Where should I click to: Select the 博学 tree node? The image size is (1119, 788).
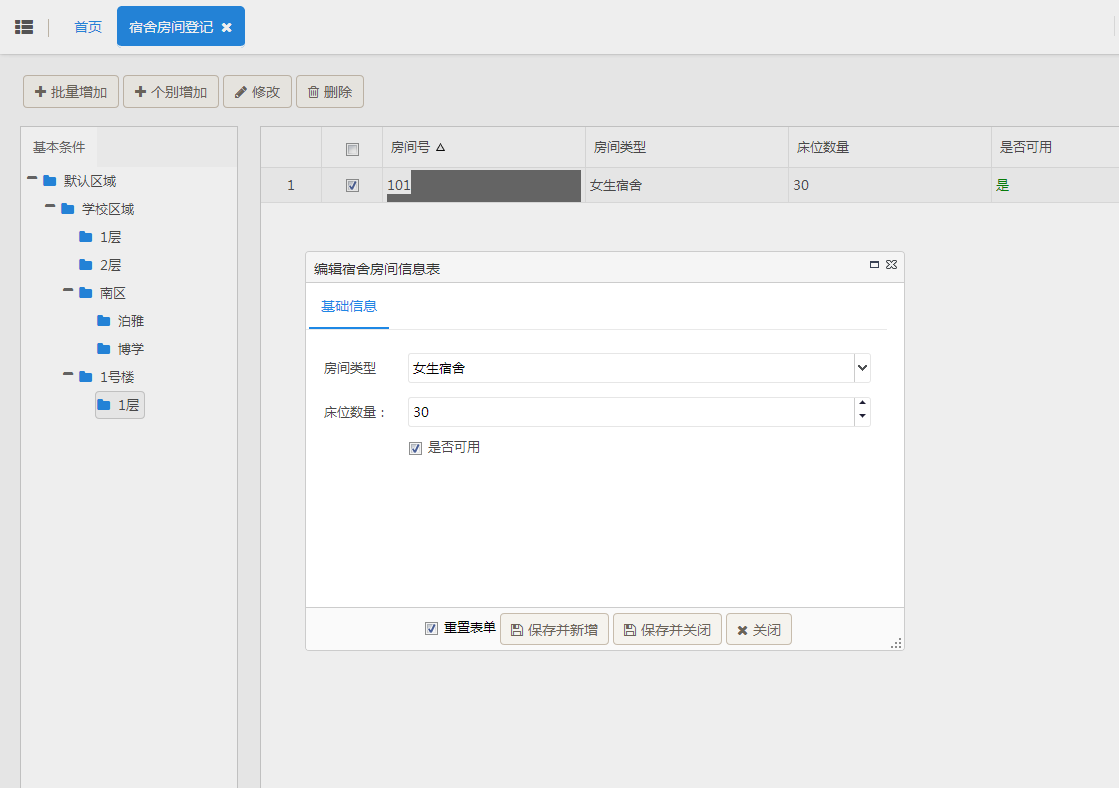(131, 349)
